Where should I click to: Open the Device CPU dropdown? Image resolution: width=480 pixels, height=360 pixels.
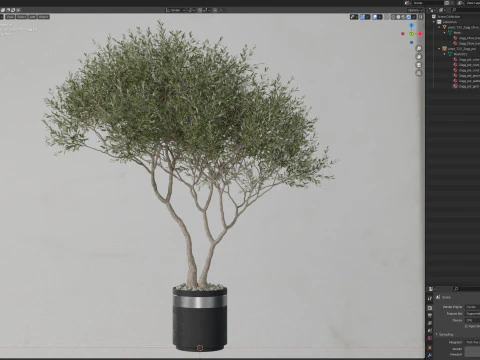click(x=473, y=320)
